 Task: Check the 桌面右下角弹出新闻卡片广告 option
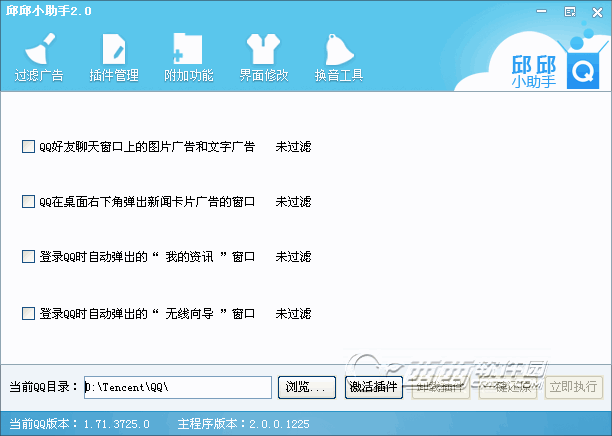pyautogui.click(x=28, y=202)
